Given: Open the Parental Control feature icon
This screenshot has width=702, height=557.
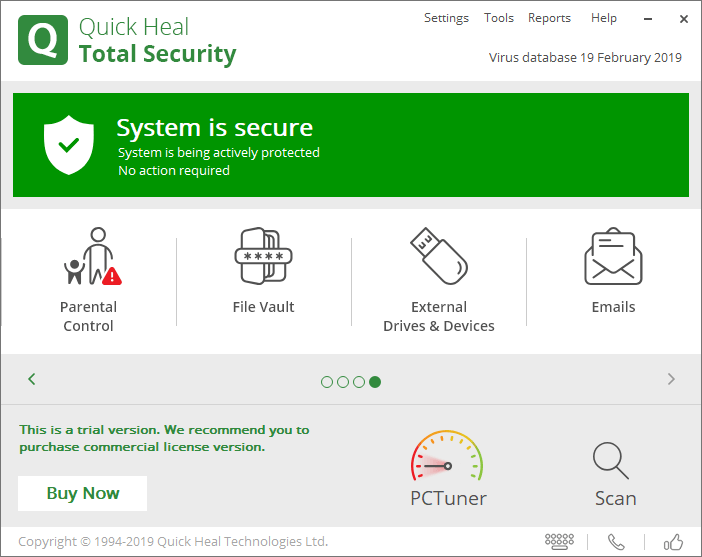Looking at the screenshot, I should 93,256.
